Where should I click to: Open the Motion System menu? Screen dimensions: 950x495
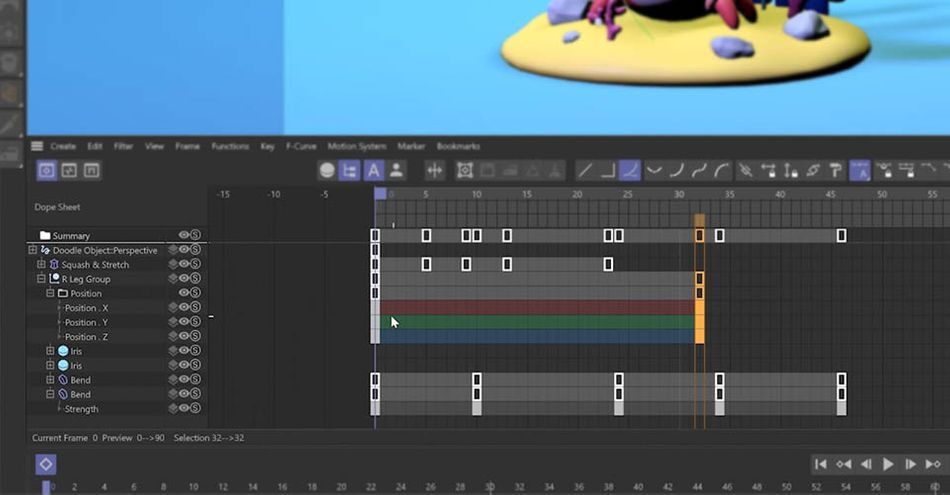[x=357, y=147]
